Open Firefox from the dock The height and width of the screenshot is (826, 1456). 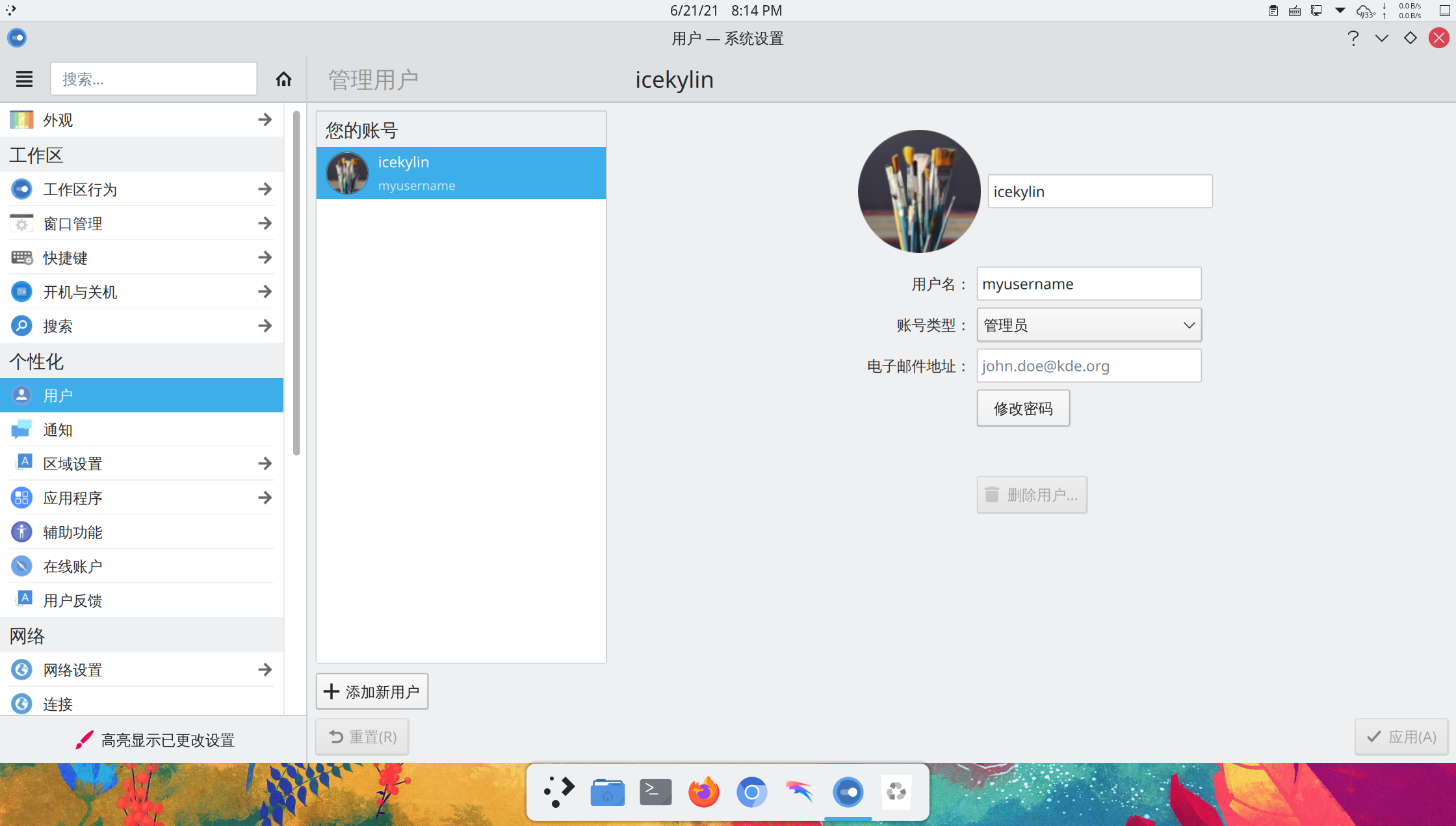(703, 792)
